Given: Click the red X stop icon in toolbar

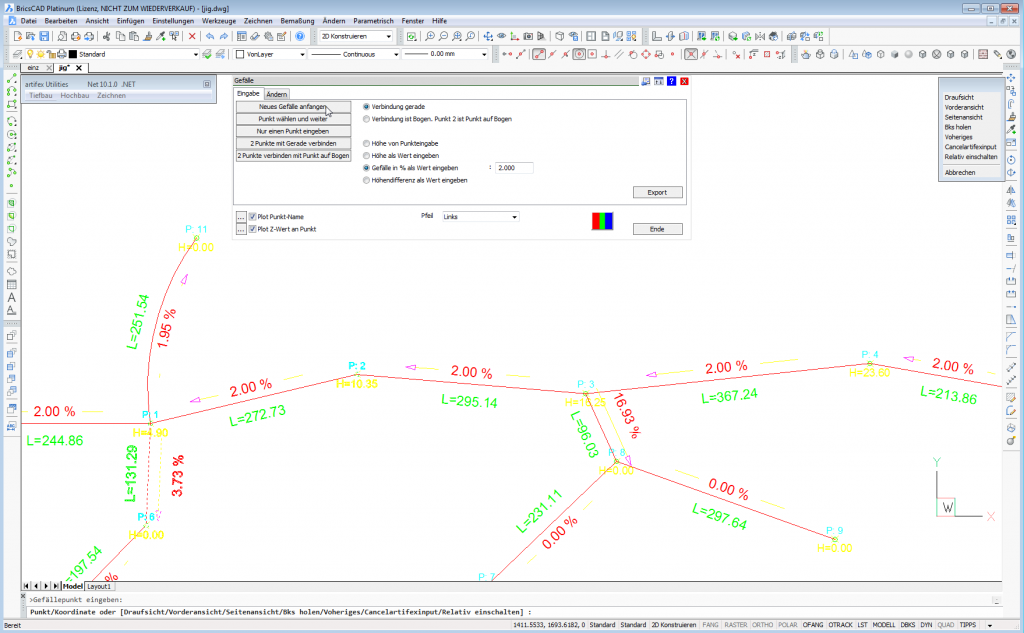Looking at the screenshot, I should 192,36.
